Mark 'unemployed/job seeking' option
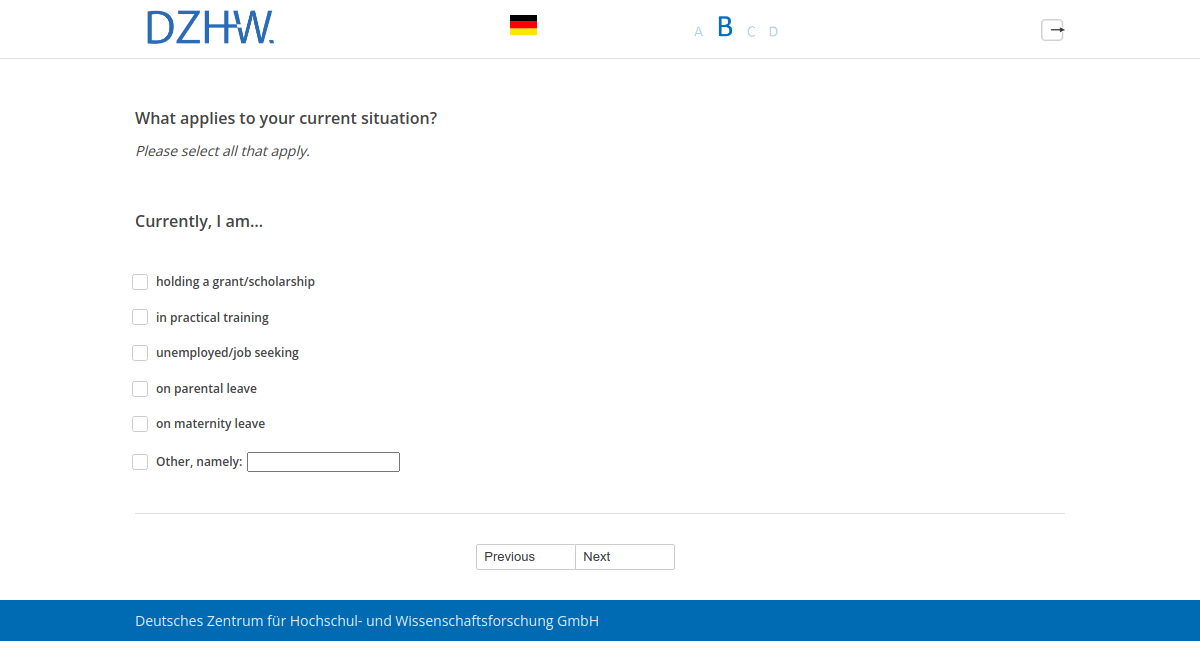This screenshot has width=1200, height=650. coord(140,353)
